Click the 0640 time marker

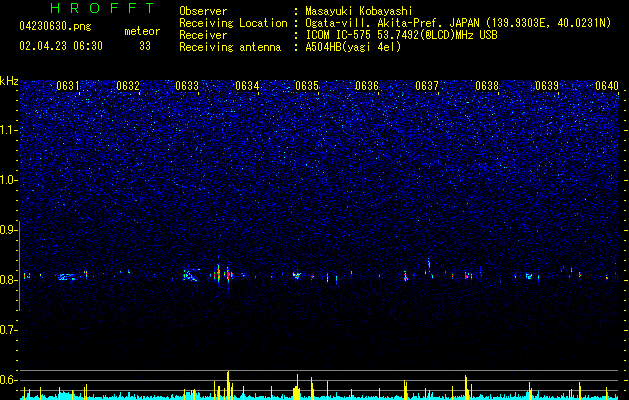(x=607, y=86)
